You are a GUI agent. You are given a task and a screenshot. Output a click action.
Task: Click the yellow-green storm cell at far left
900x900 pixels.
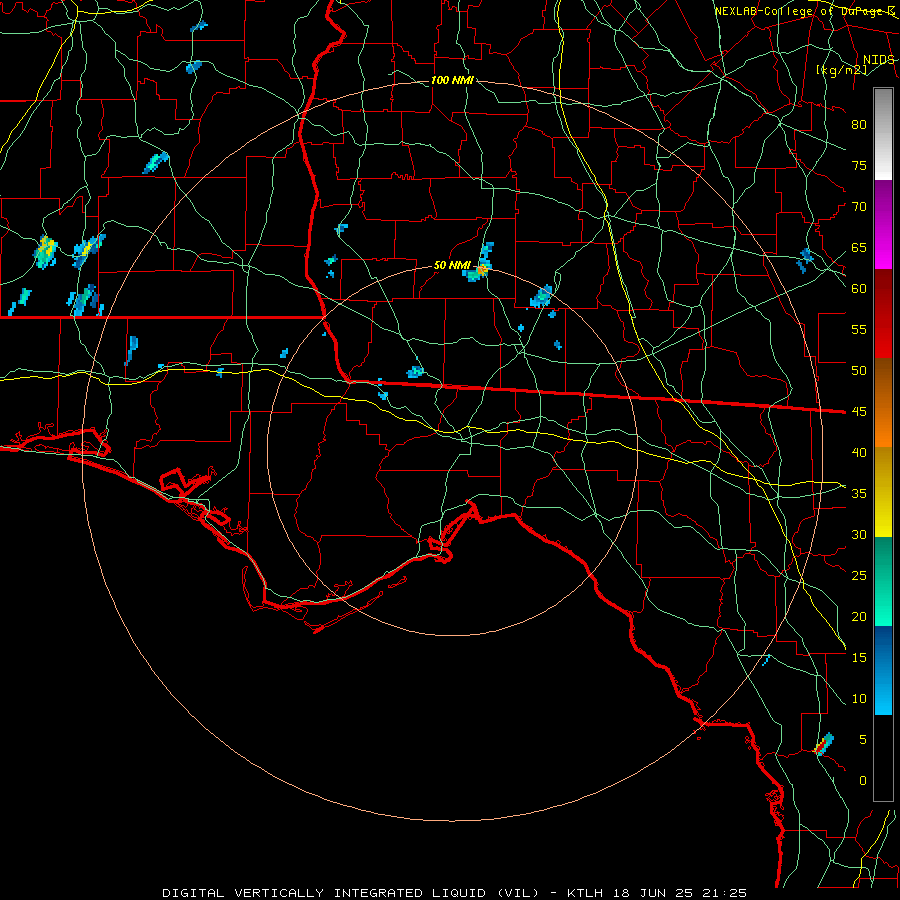(x=46, y=251)
